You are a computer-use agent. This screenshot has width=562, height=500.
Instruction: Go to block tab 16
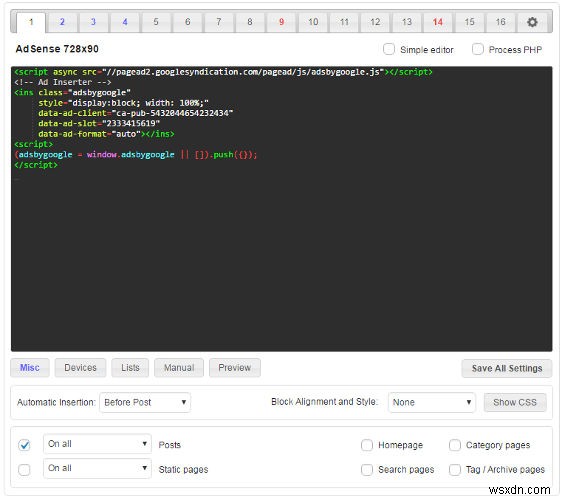(x=500, y=22)
